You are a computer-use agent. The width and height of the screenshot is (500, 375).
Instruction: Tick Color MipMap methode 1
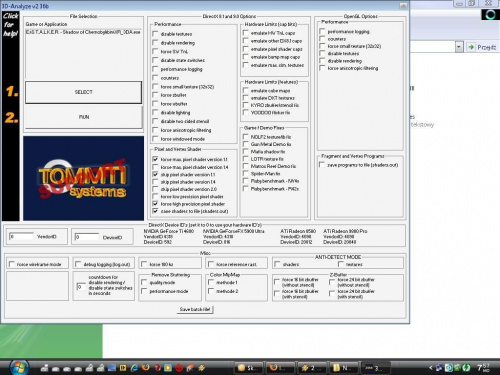tap(211, 282)
